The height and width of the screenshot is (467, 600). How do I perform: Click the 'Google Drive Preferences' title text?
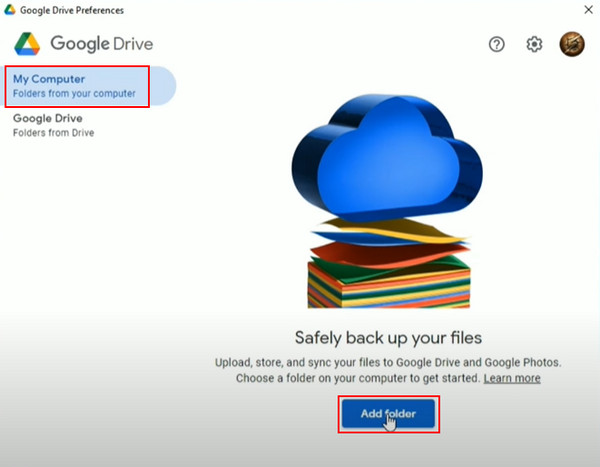pos(72,10)
